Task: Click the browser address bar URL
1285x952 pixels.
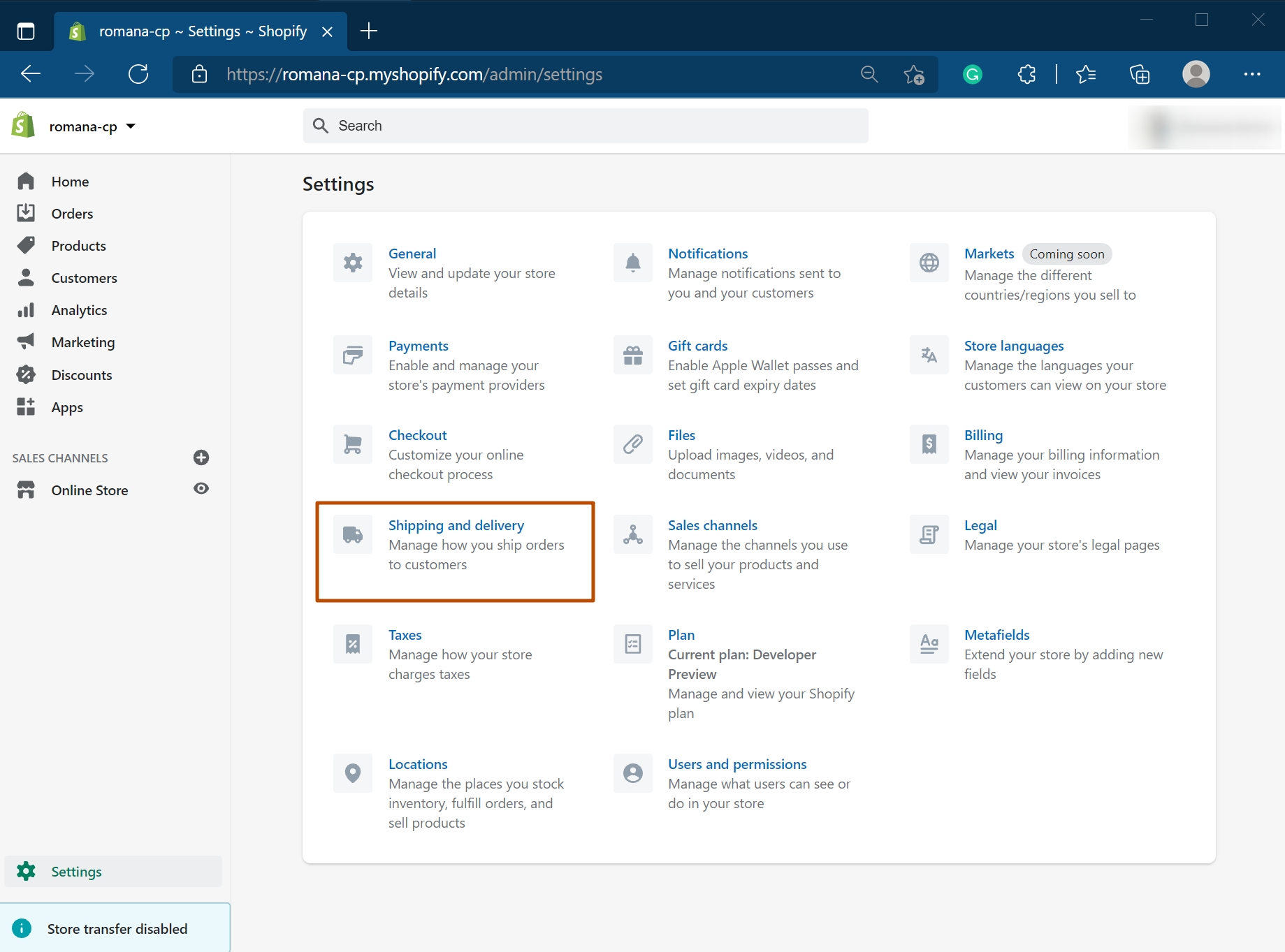Action: [414, 74]
